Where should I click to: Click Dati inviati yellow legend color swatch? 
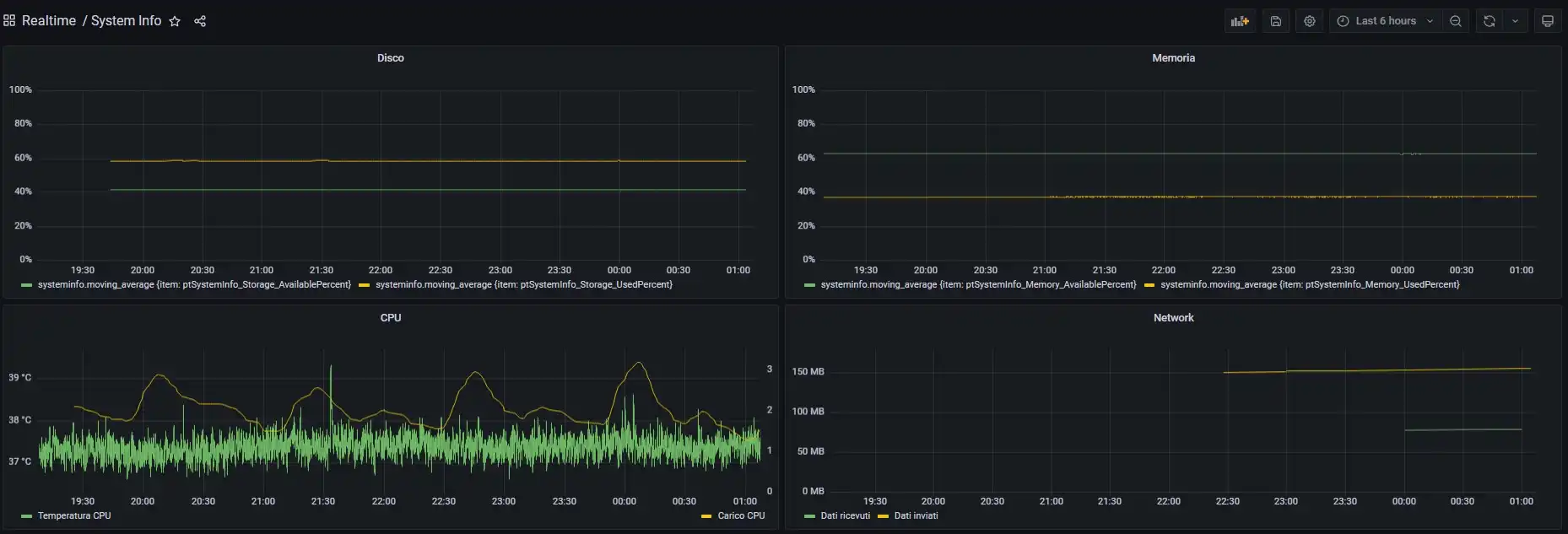884,516
